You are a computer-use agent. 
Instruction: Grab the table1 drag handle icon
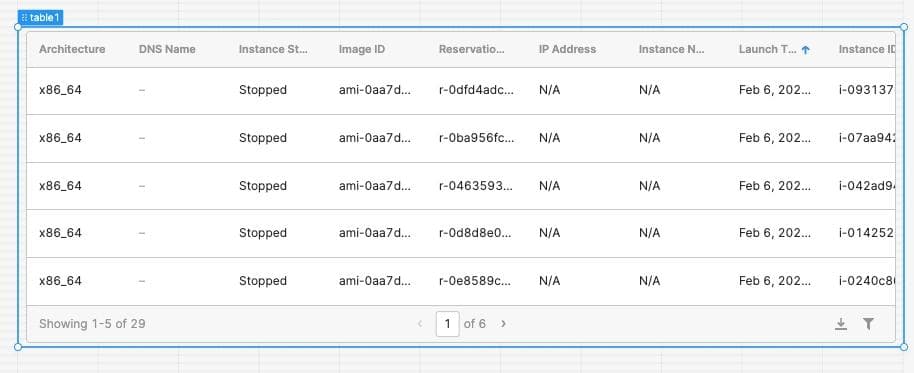click(24, 18)
